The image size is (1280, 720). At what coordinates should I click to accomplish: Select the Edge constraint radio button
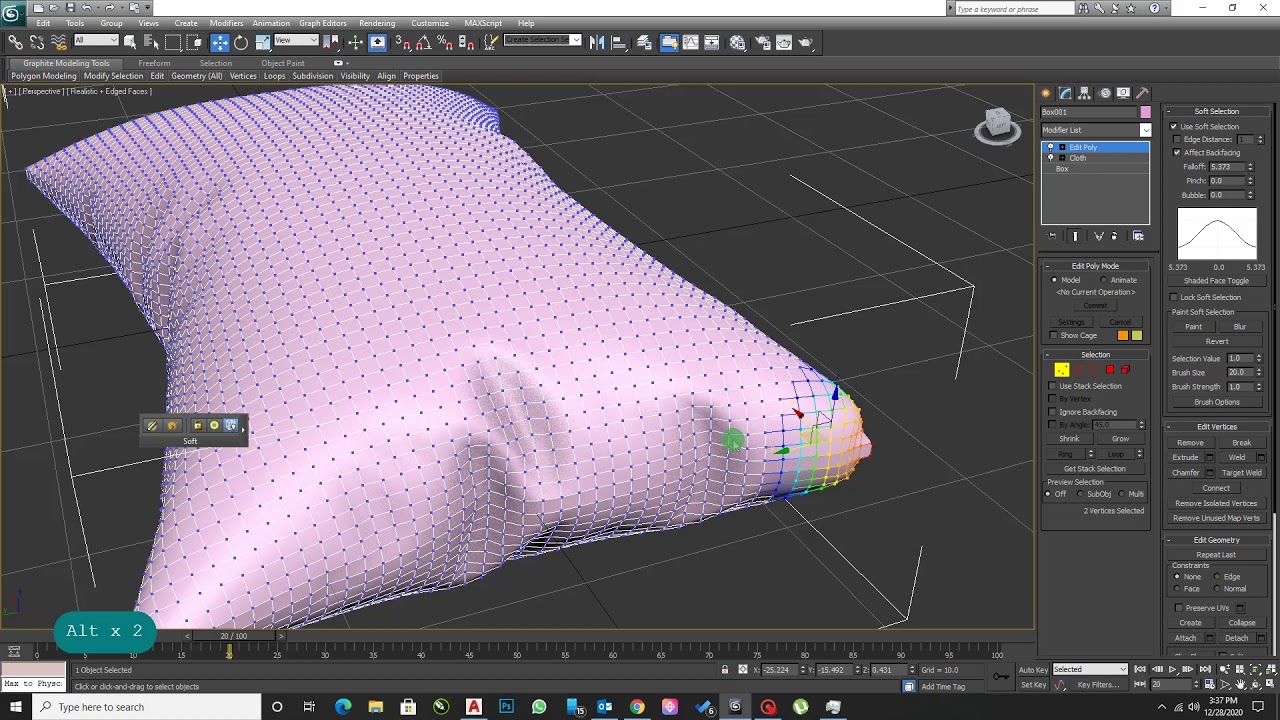coord(1216,577)
